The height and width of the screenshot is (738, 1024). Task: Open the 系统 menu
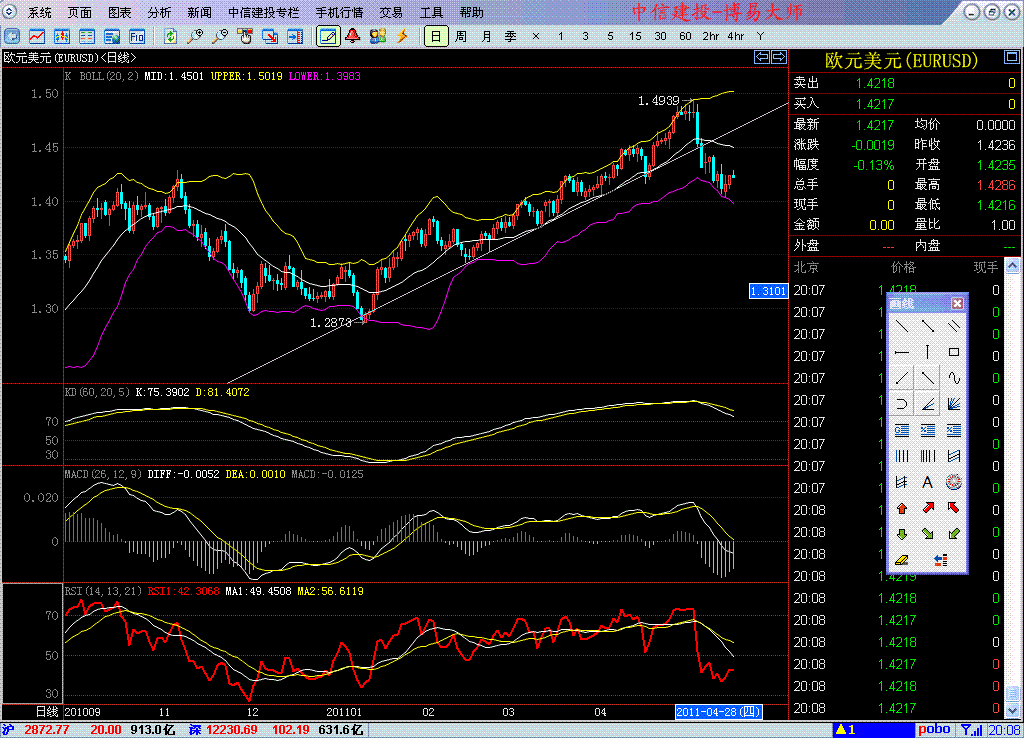pyautogui.click(x=40, y=12)
